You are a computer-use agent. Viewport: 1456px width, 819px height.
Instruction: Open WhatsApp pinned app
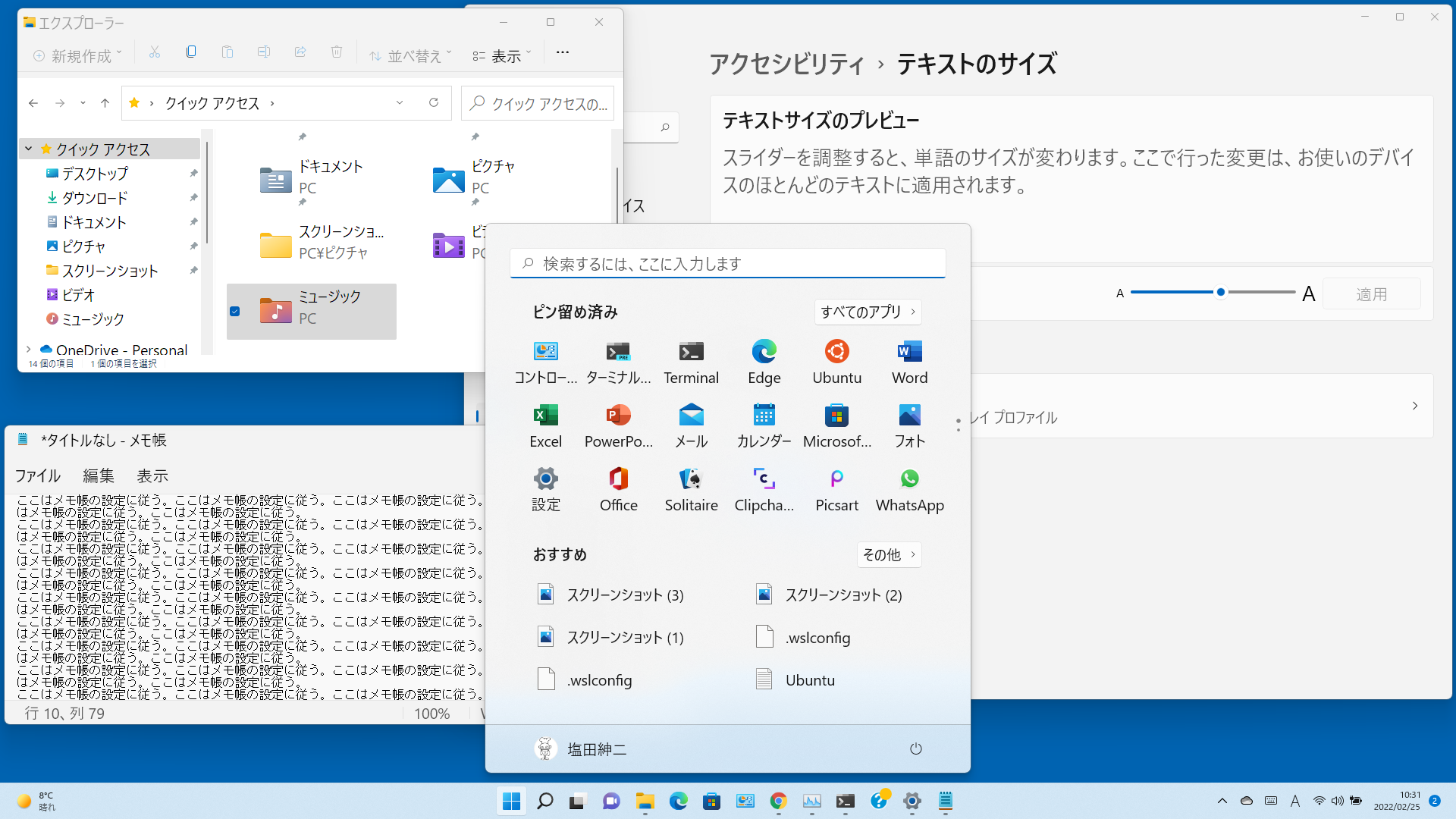pyautogui.click(x=909, y=489)
